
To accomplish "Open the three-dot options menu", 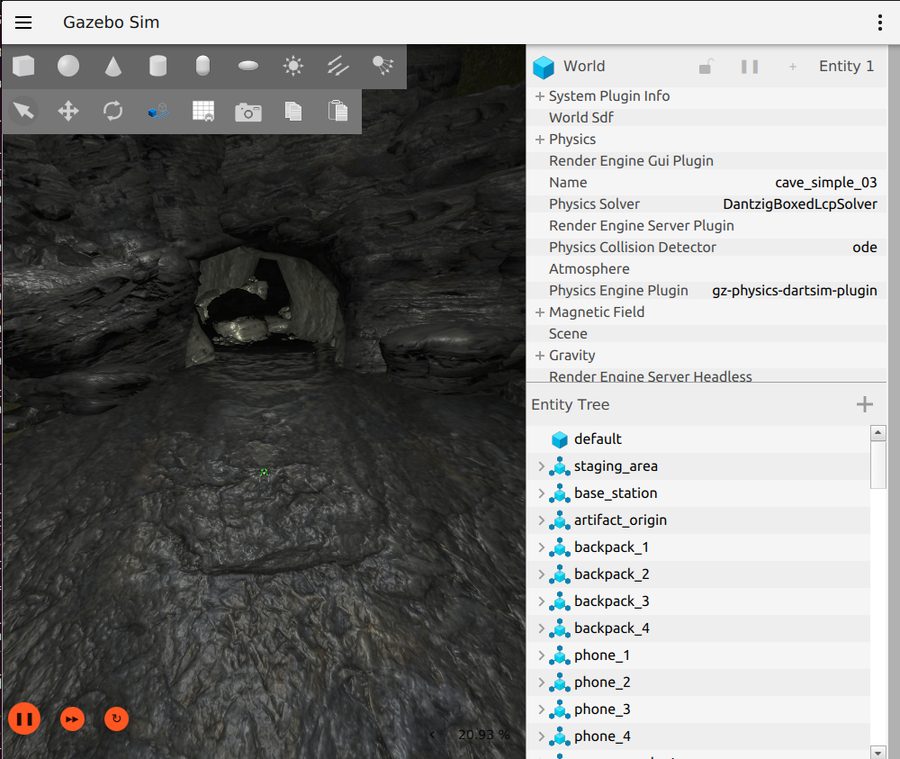I will pos(879,22).
